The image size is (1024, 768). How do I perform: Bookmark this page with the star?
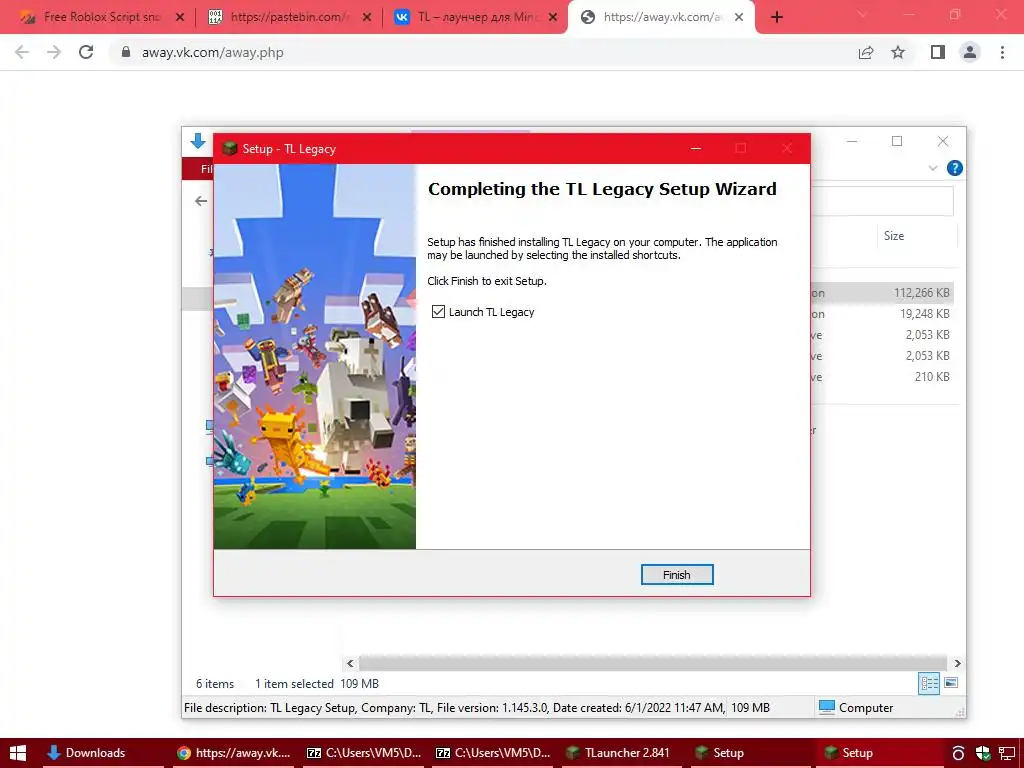[x=899, y=52]
